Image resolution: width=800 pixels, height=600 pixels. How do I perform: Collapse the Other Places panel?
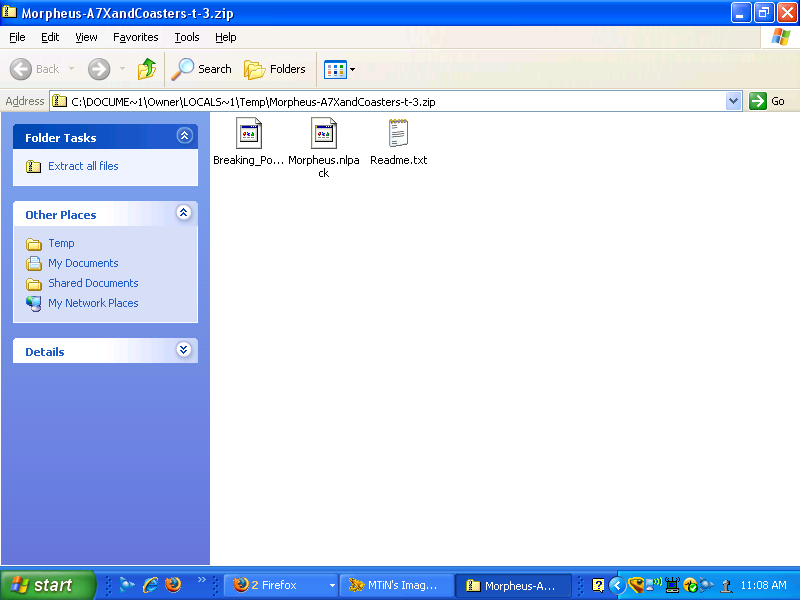point(184,213)
